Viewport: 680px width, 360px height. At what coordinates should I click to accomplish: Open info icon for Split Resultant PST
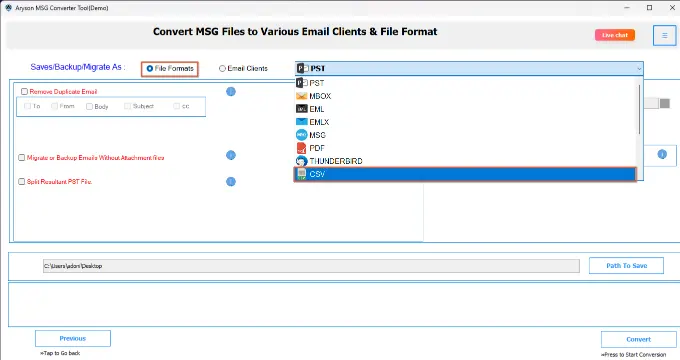point(231,182)
